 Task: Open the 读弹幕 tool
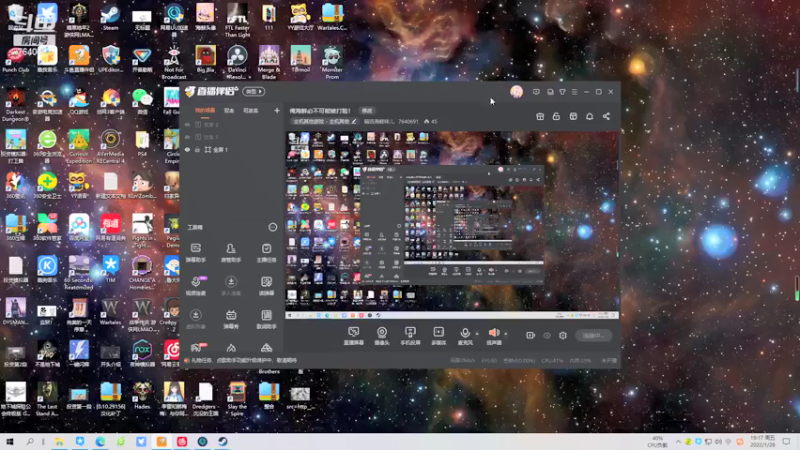pos(266,286)
